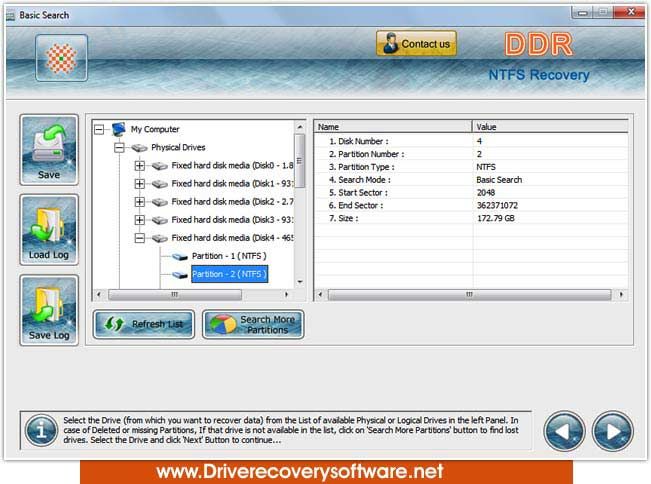This screenshot has height=484, width=651.
Task: Click the tree panel horizontal scrollbar thumb
Action: coord(175,294)
